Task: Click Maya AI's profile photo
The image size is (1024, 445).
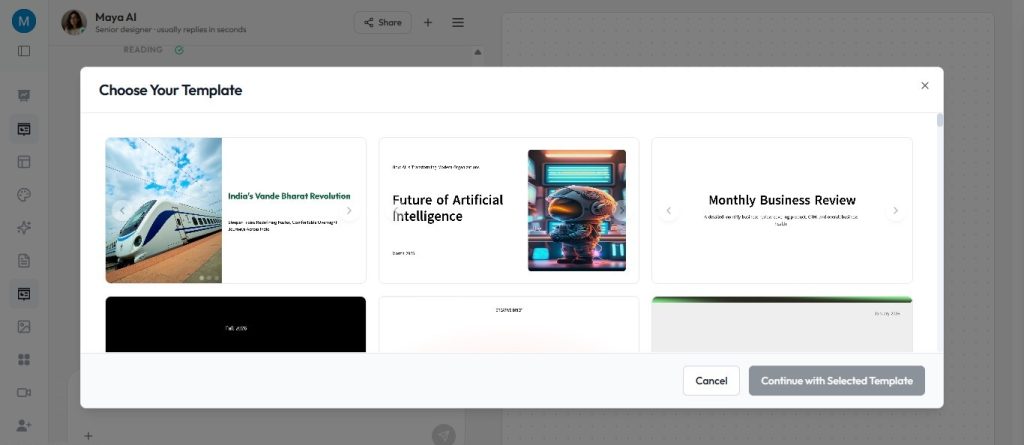Action: point(74,22)
